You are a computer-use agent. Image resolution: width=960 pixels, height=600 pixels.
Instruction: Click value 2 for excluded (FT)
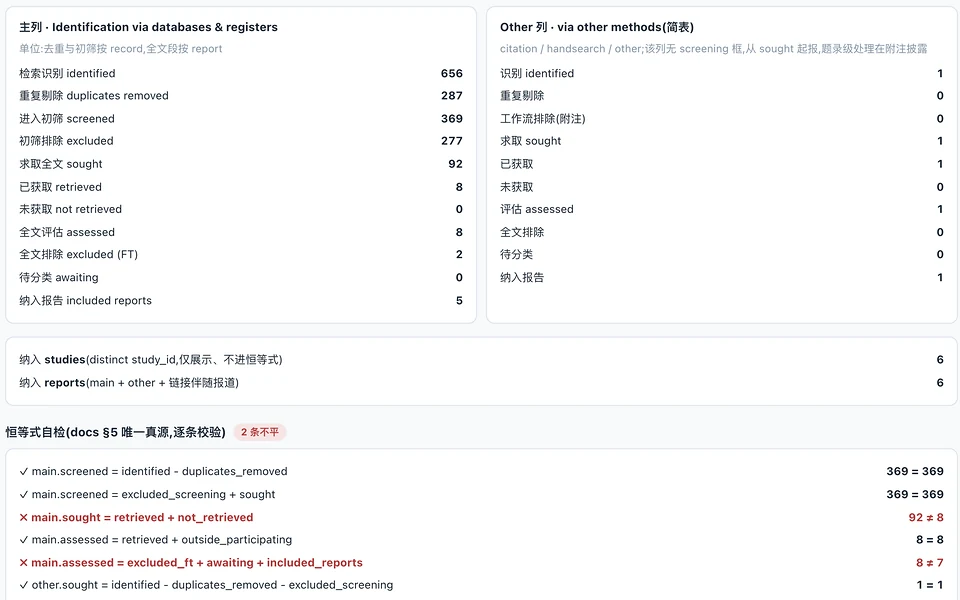[x=459, y=255]
